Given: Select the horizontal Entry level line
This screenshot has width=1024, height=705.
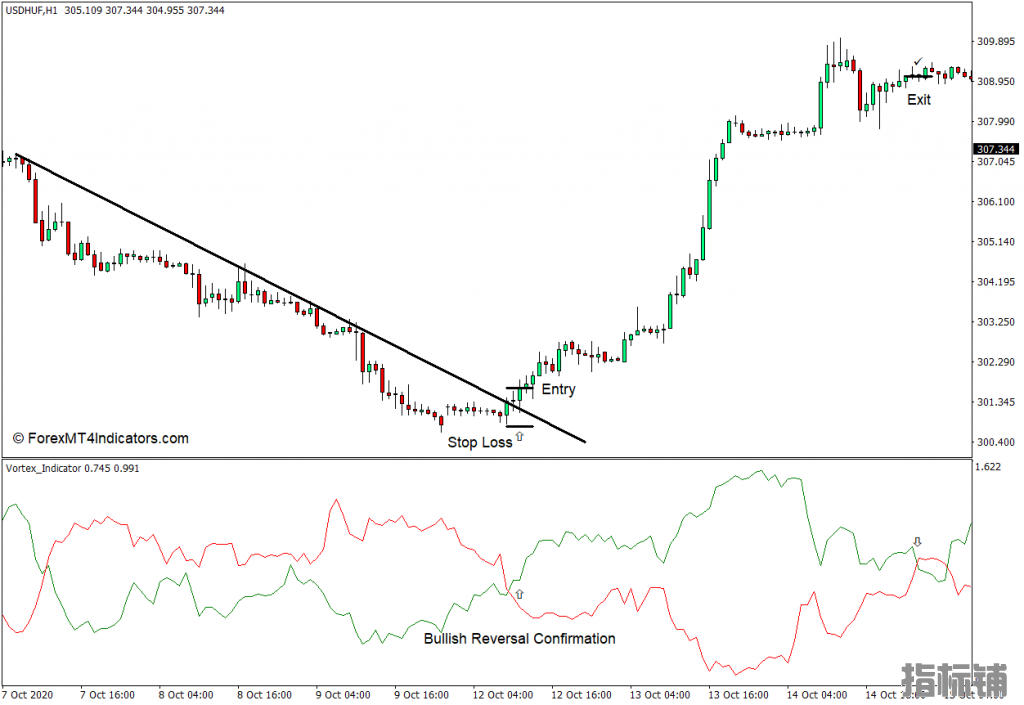Looking at the screenshot, I should coord(519,388).
